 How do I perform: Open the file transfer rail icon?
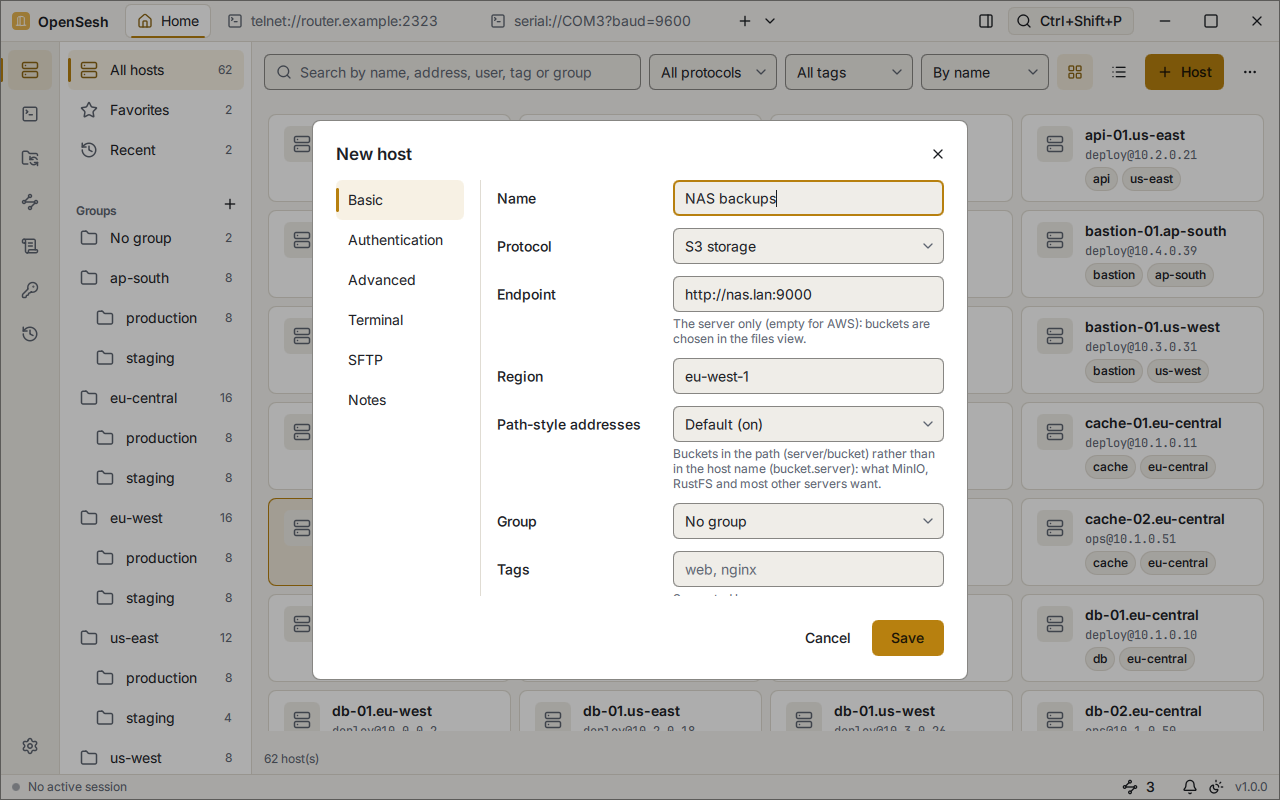point(30,158)
